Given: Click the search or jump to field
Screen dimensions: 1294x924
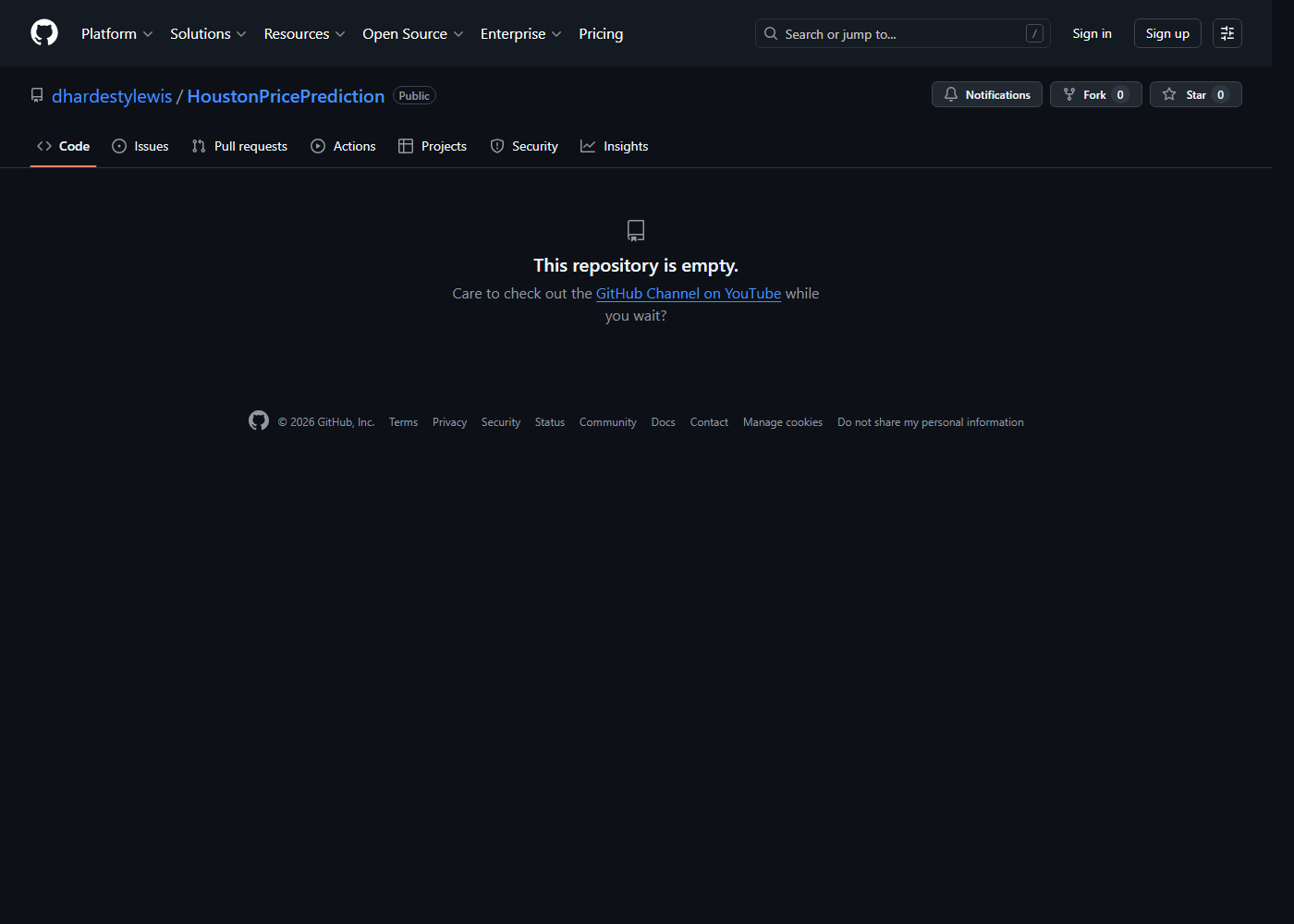Looking at the screenshot, I should click(901, 33).
